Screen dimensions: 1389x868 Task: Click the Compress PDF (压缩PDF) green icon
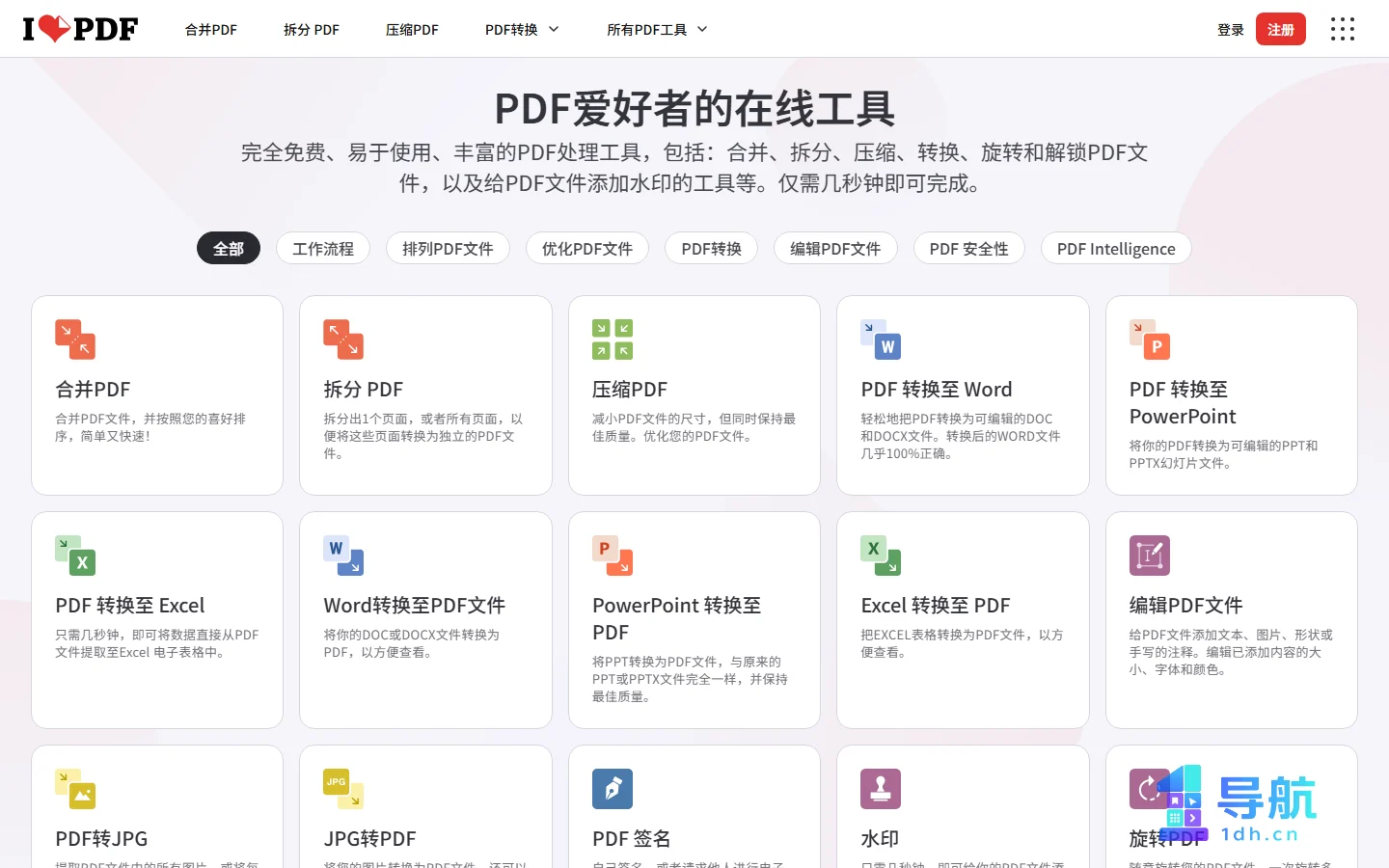(x=613, y=339)
